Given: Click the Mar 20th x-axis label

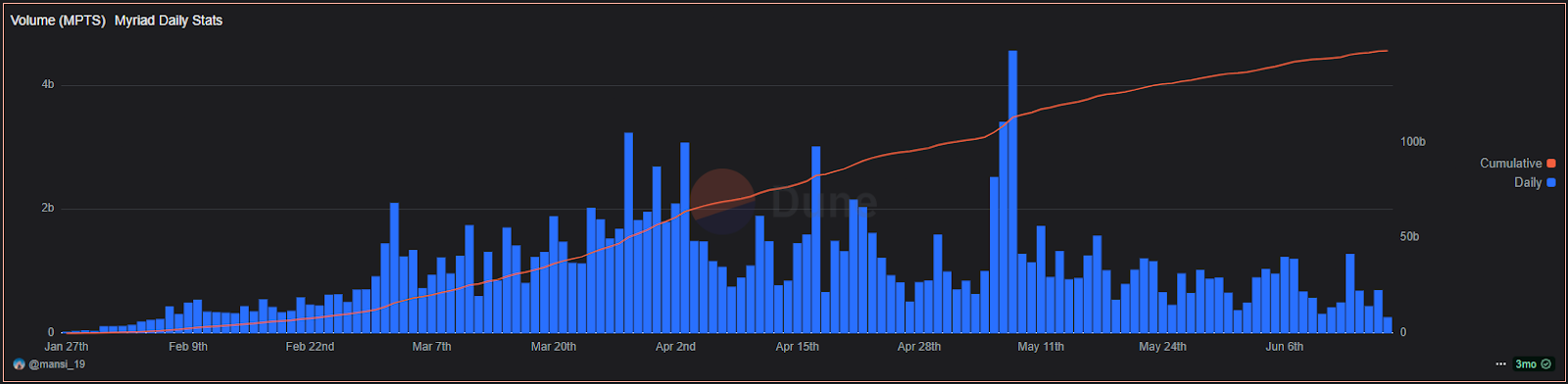Looking at the screenshot, I should click(554, 347).
